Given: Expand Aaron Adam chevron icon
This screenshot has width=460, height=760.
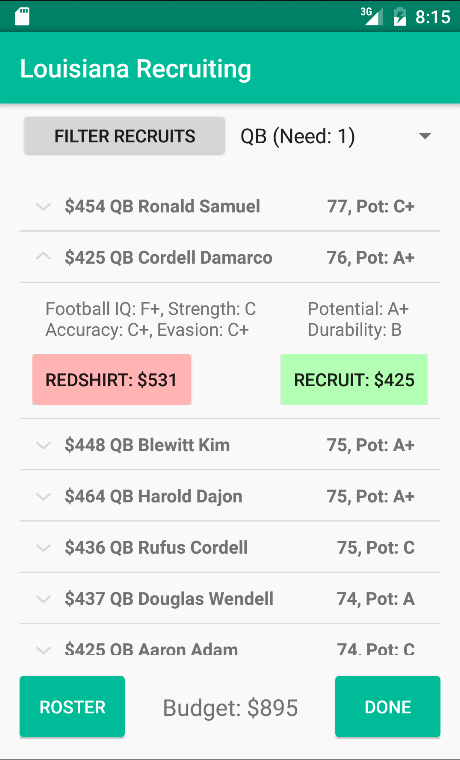Looking at the screenshot, I should pos(44,649).
